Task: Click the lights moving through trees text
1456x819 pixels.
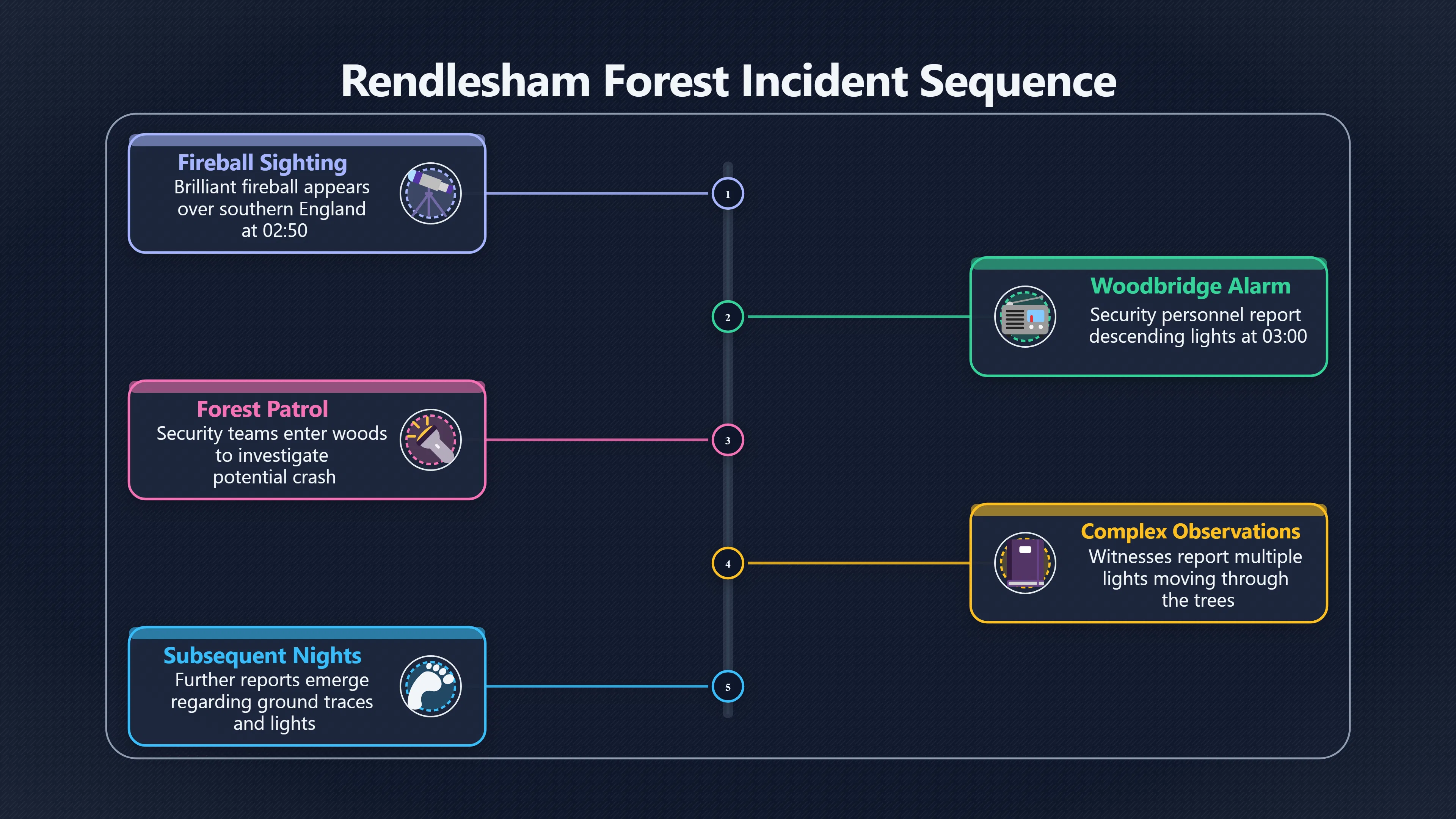Action: pyautogui.click(x=1196, y=578)
